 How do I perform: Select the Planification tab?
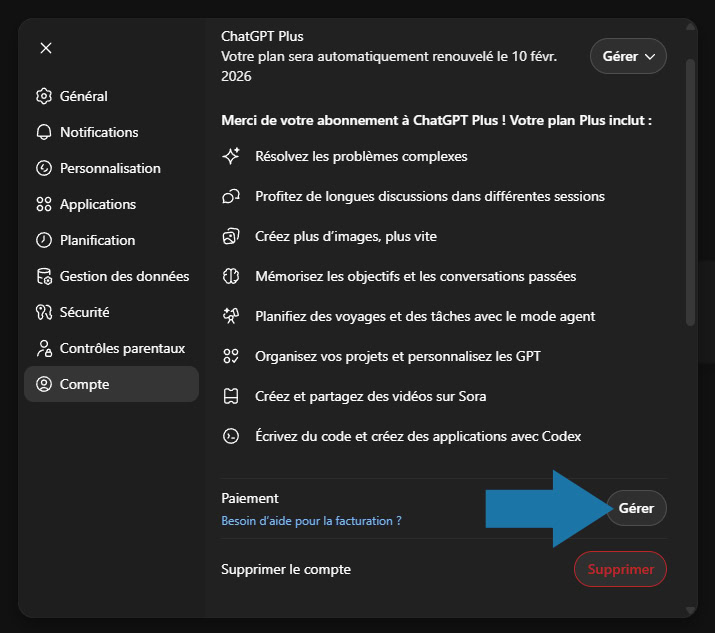[111, 240]
